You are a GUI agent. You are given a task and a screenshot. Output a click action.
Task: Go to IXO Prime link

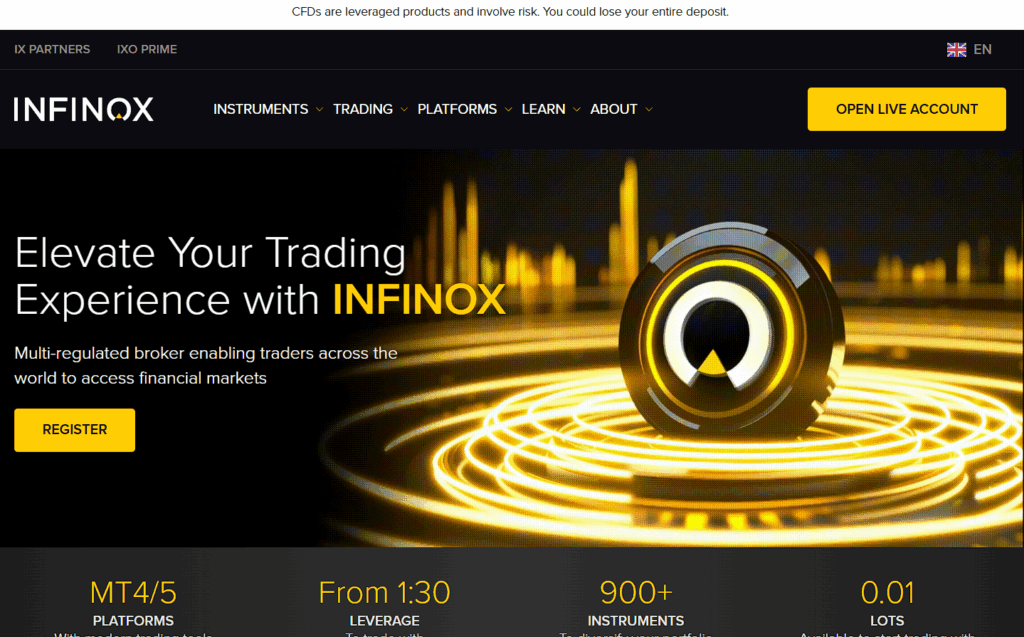click(147, 50)
